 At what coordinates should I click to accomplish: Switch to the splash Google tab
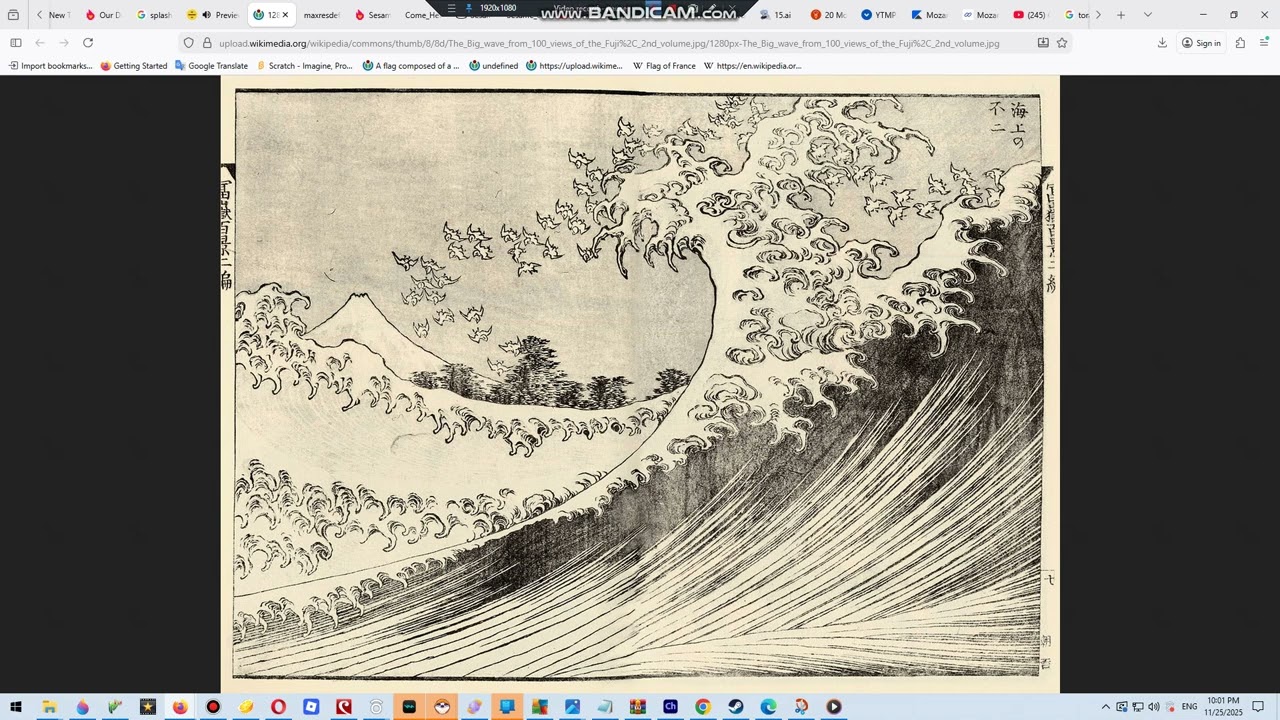(x=155, y=15)
